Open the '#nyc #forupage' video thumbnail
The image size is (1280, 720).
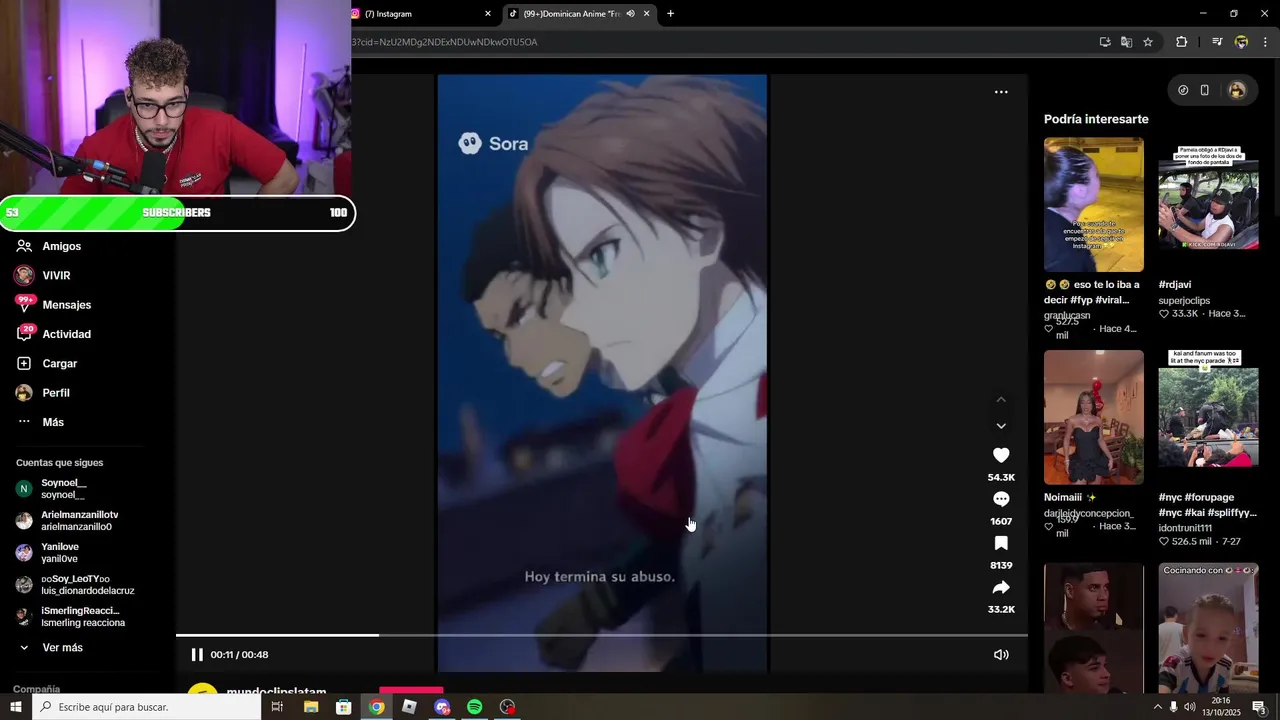pyautogui.click(x=1208, y=417)
